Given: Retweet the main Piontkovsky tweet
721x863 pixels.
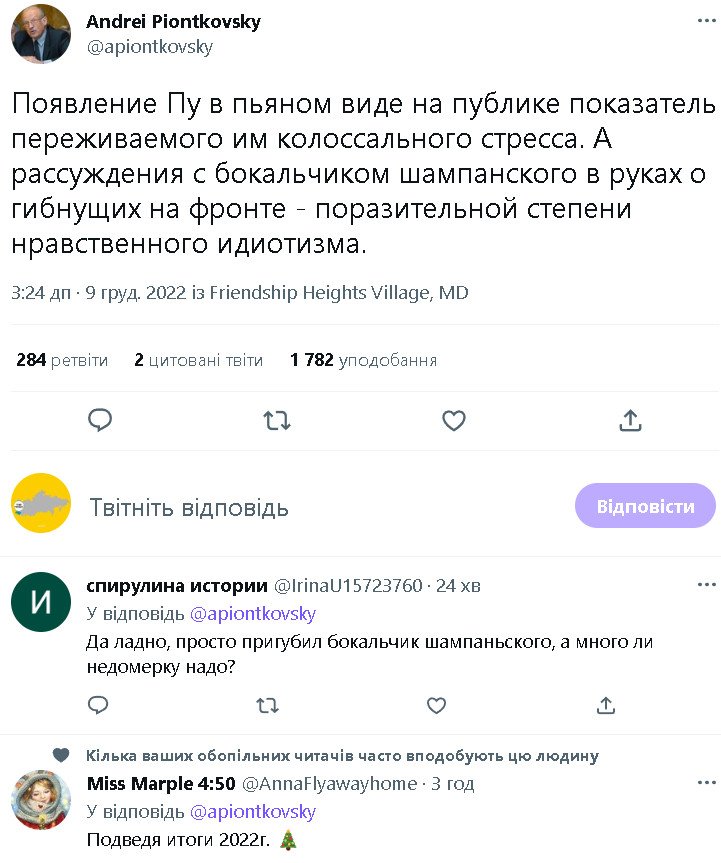Looking at the screenshot, I should (x=277, y=420).
